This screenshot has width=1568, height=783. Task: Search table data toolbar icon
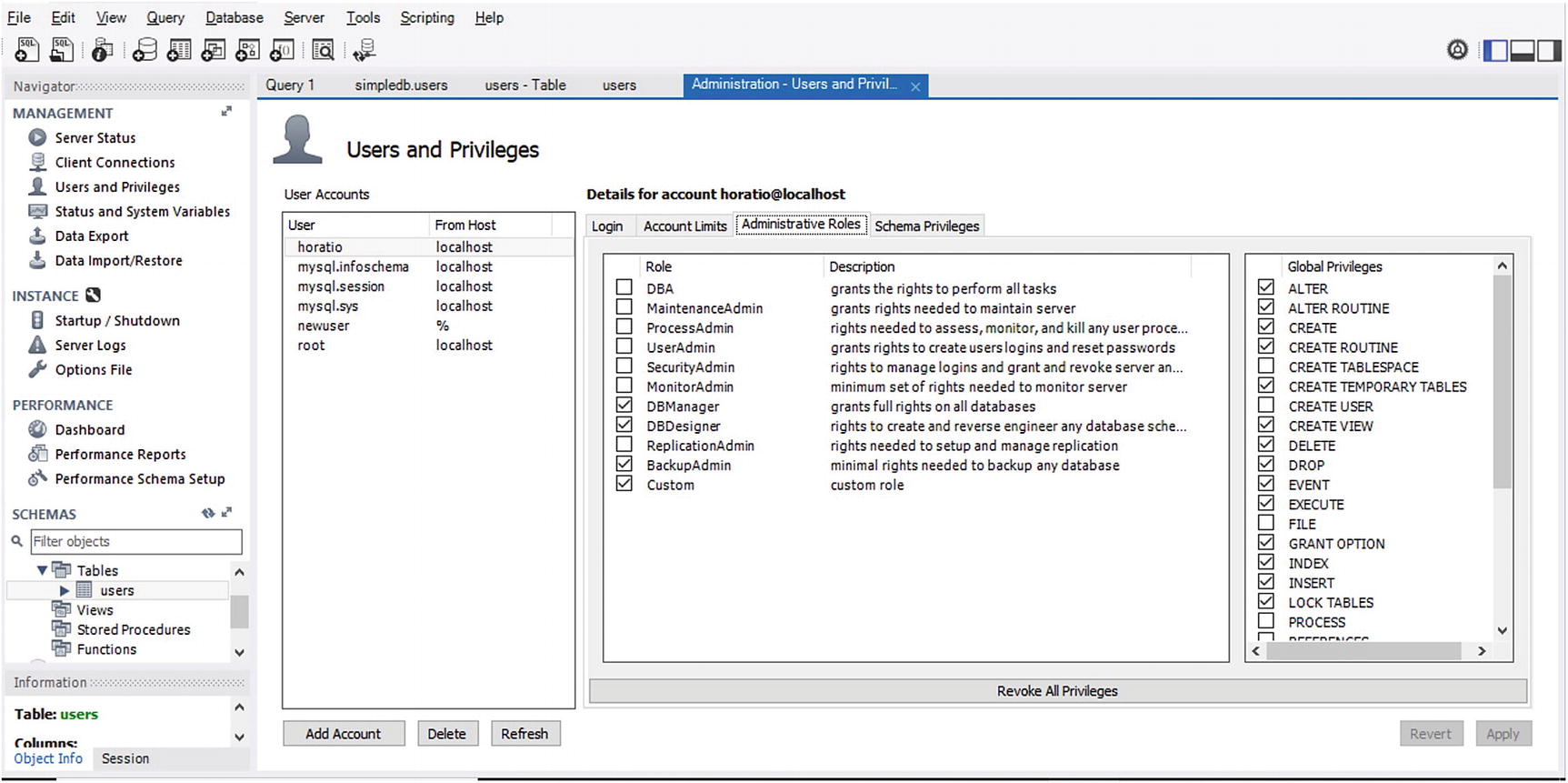coord(323,50)
